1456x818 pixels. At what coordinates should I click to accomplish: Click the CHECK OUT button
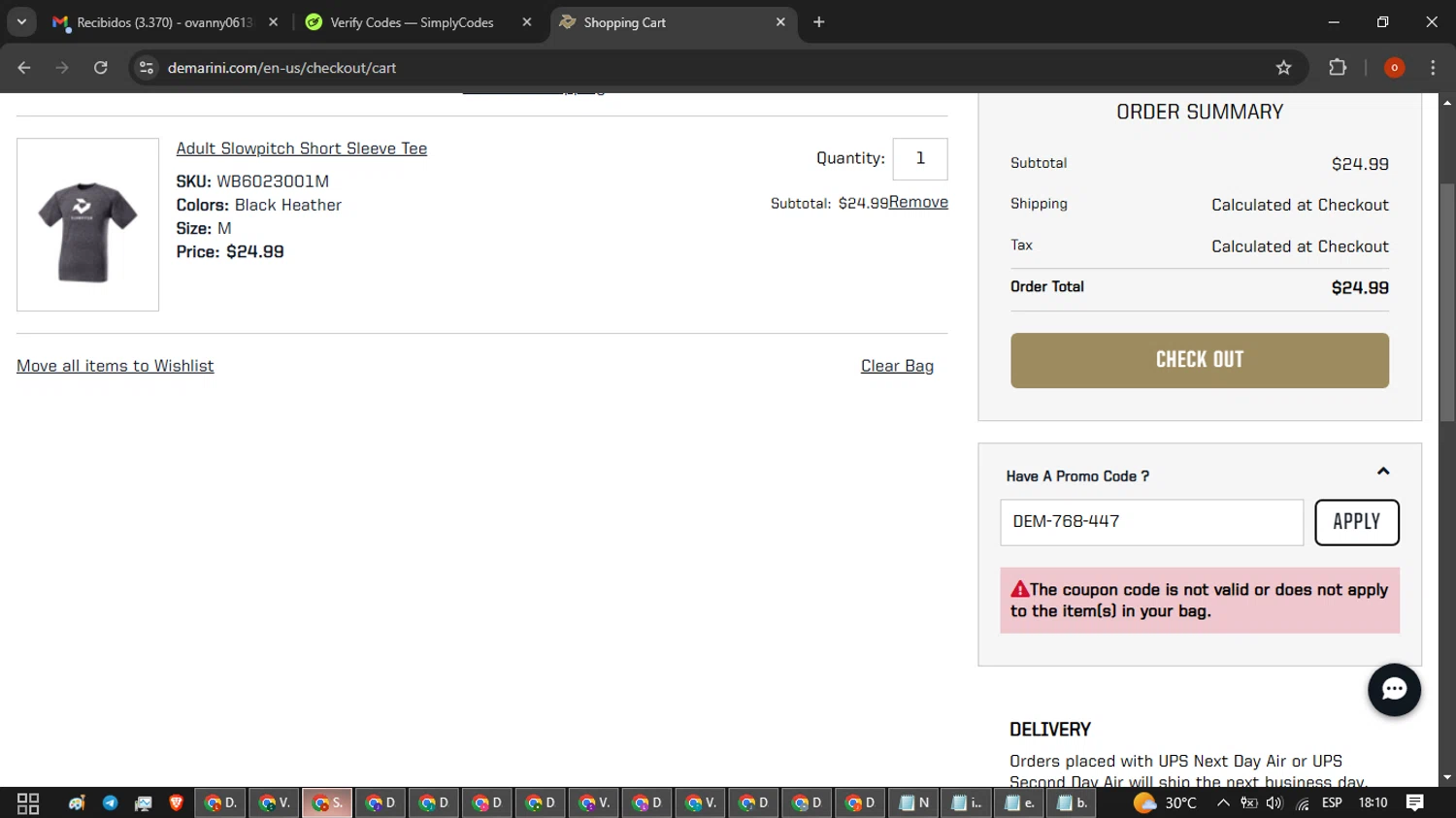point(1200,360)
